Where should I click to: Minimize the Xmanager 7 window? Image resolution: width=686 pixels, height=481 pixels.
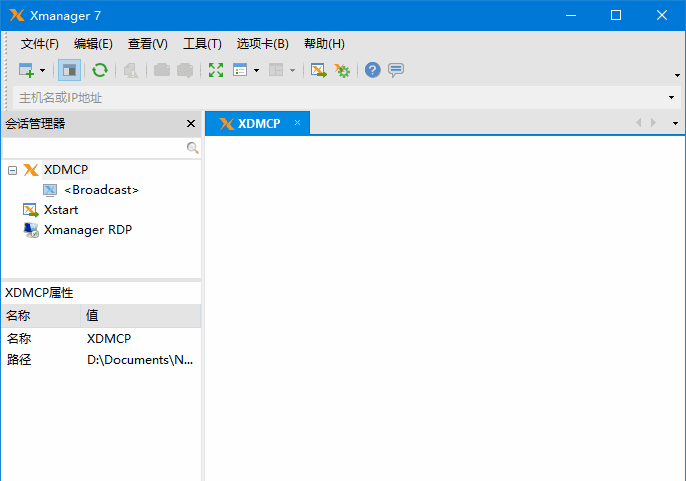click(570, 15)
